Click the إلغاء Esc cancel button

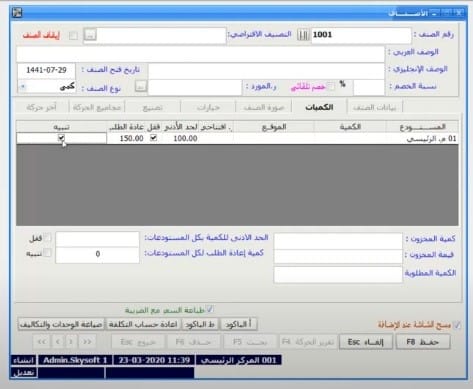[366, 342]
